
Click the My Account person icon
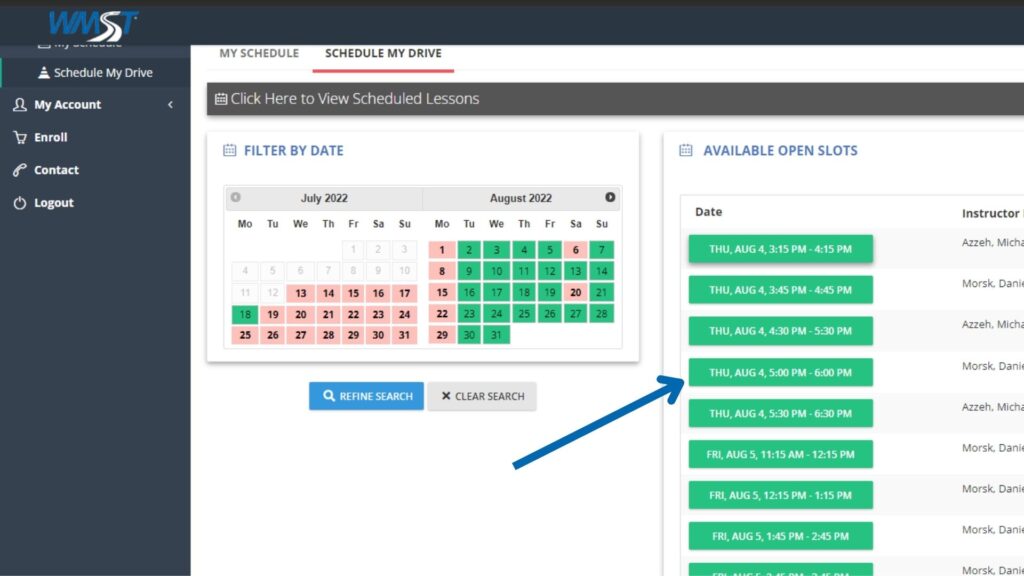(x=20, y=105)
